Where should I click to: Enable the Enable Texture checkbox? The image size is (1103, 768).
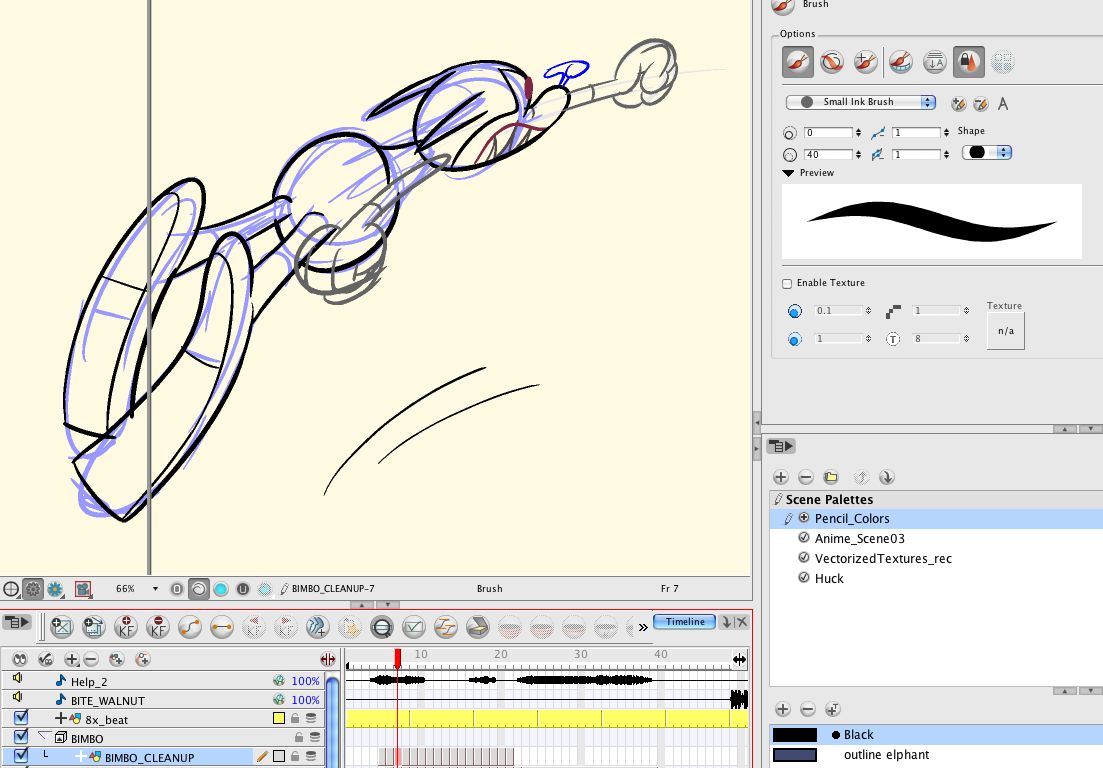[787, 283]
